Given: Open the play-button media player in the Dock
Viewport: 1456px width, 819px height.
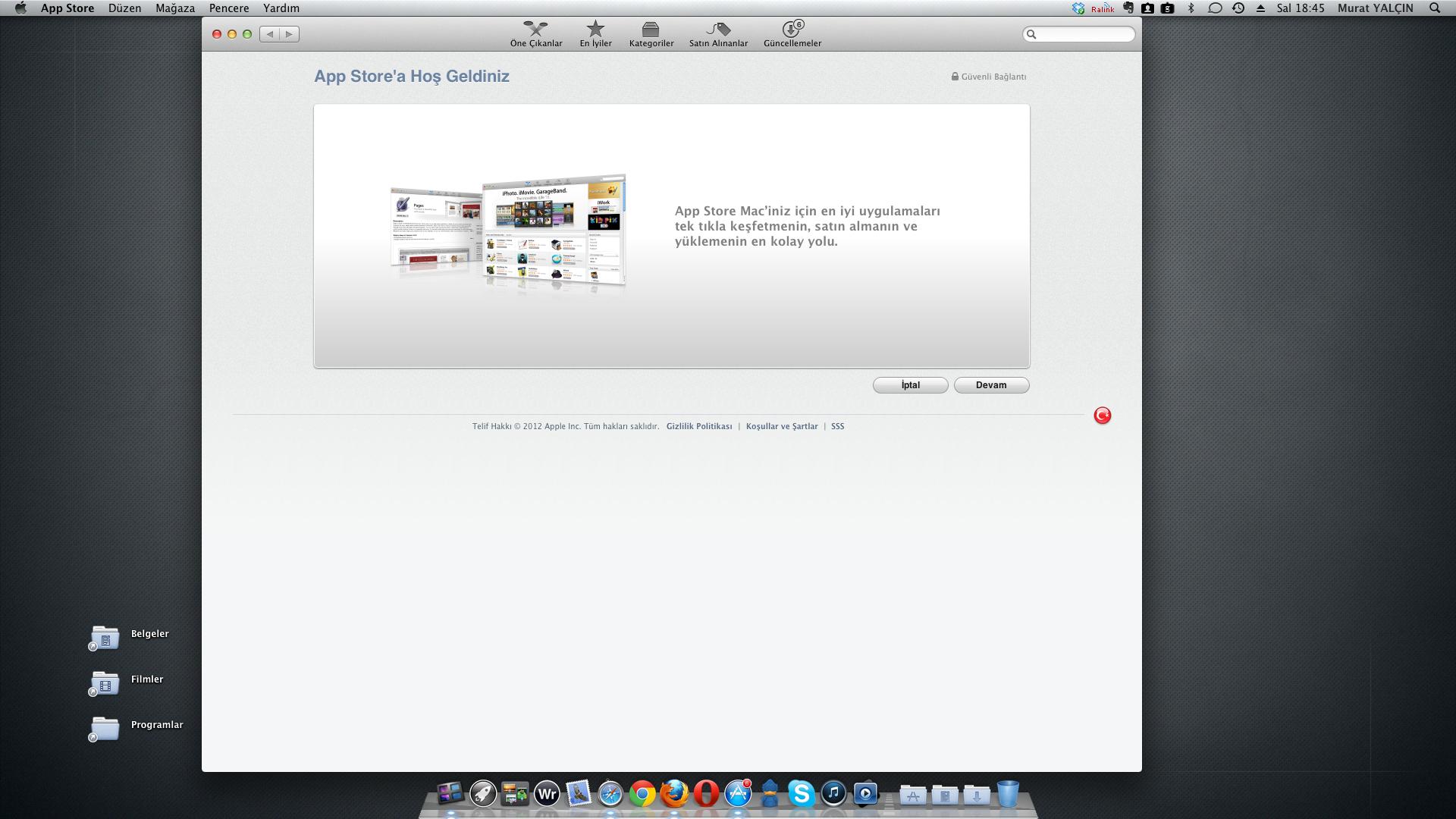Looking at the screenshot, I should point(865,794).
